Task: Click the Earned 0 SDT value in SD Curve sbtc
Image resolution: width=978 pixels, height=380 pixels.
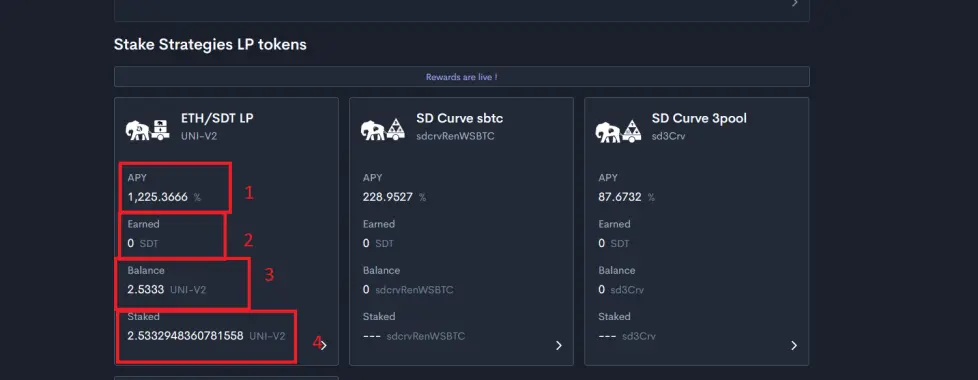Action: (378, 243)
